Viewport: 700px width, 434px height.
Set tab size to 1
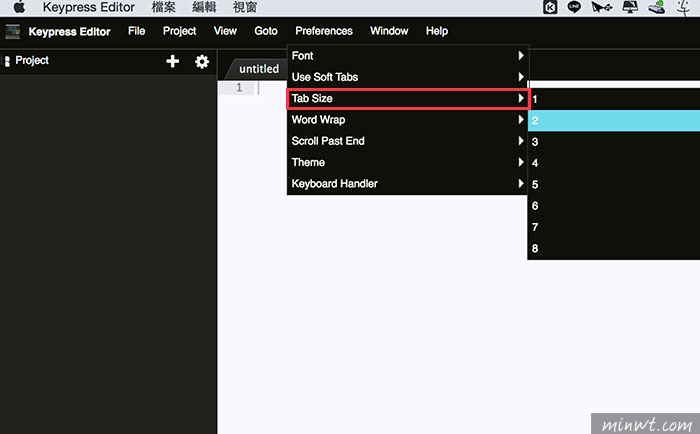[614, 99]
